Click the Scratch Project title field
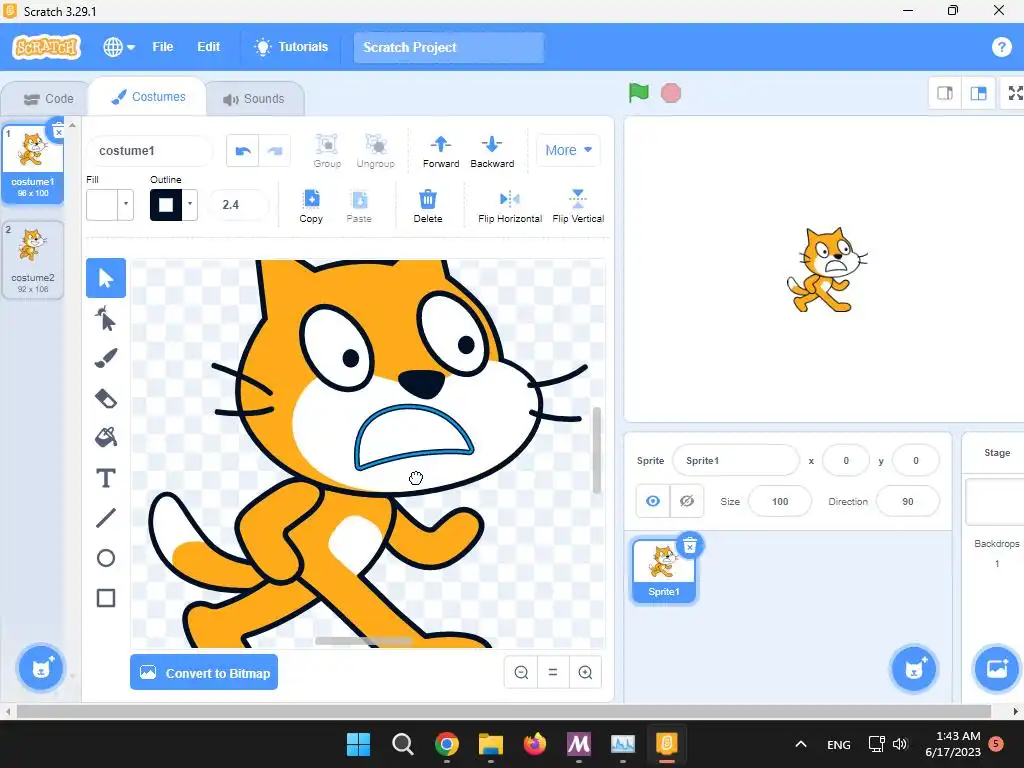Image resolution: width=1024 pixels, height=768 pixels. point(449,48)
